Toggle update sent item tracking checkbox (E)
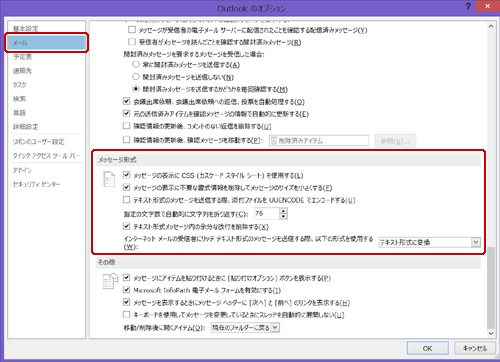Viewport: 500px width, 362px height. tap(126, 114)
